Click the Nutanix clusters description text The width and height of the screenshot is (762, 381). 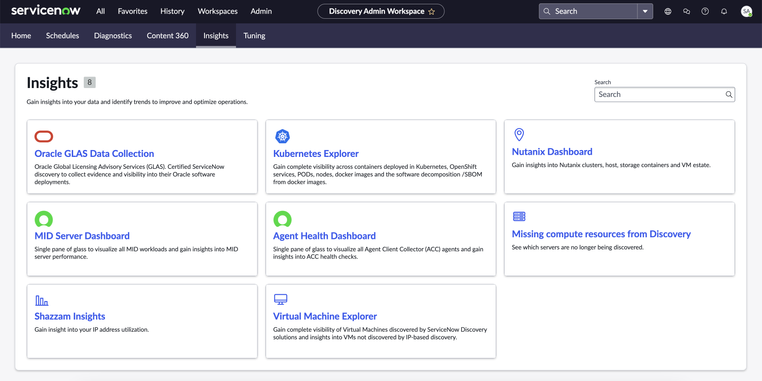click(x=611, y=165)
